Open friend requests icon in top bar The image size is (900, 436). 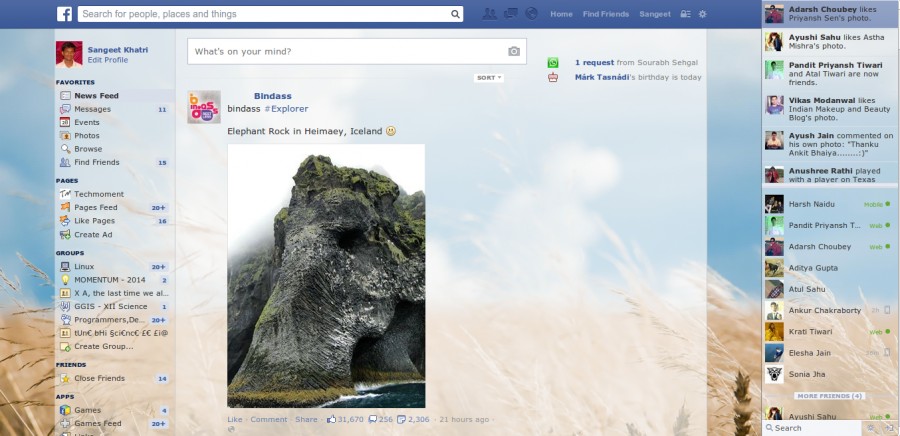490,14
